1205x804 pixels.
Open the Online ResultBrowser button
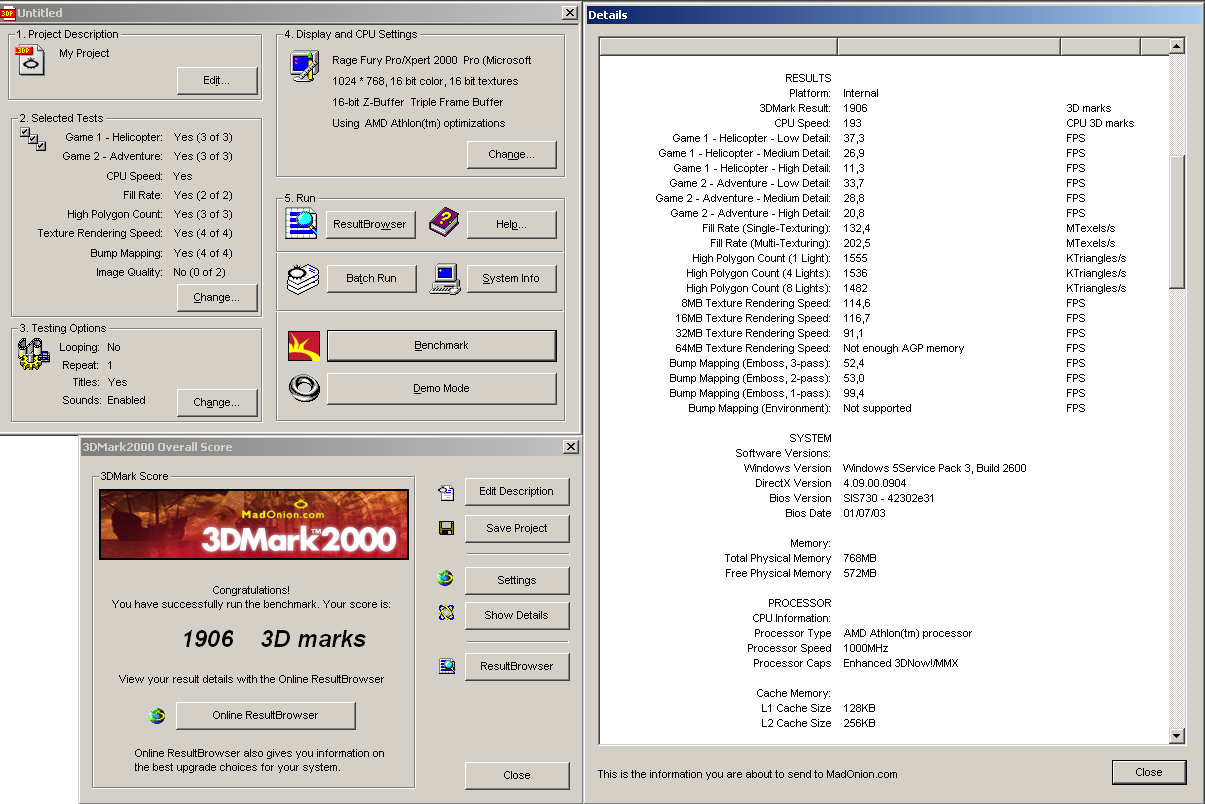(265, 715)
